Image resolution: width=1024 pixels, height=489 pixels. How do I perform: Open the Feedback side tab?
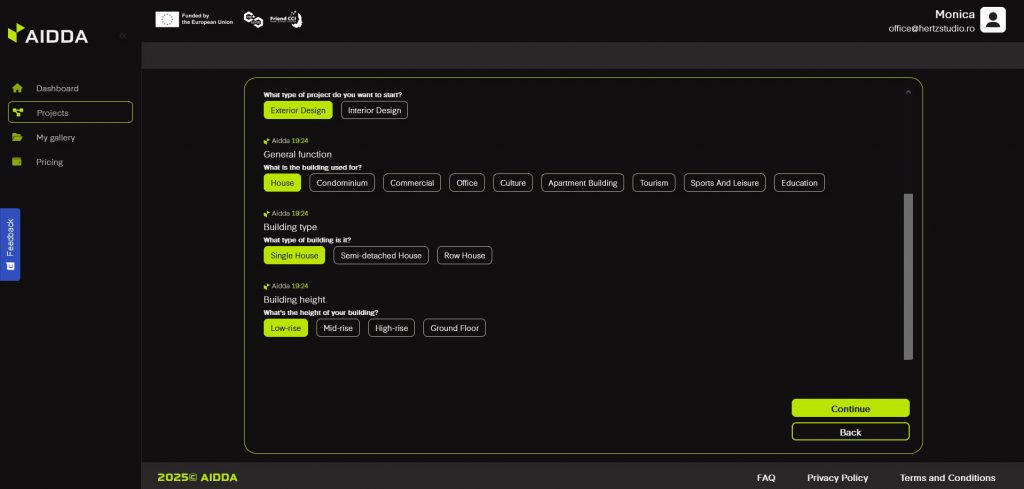click(x=10, y=244)
